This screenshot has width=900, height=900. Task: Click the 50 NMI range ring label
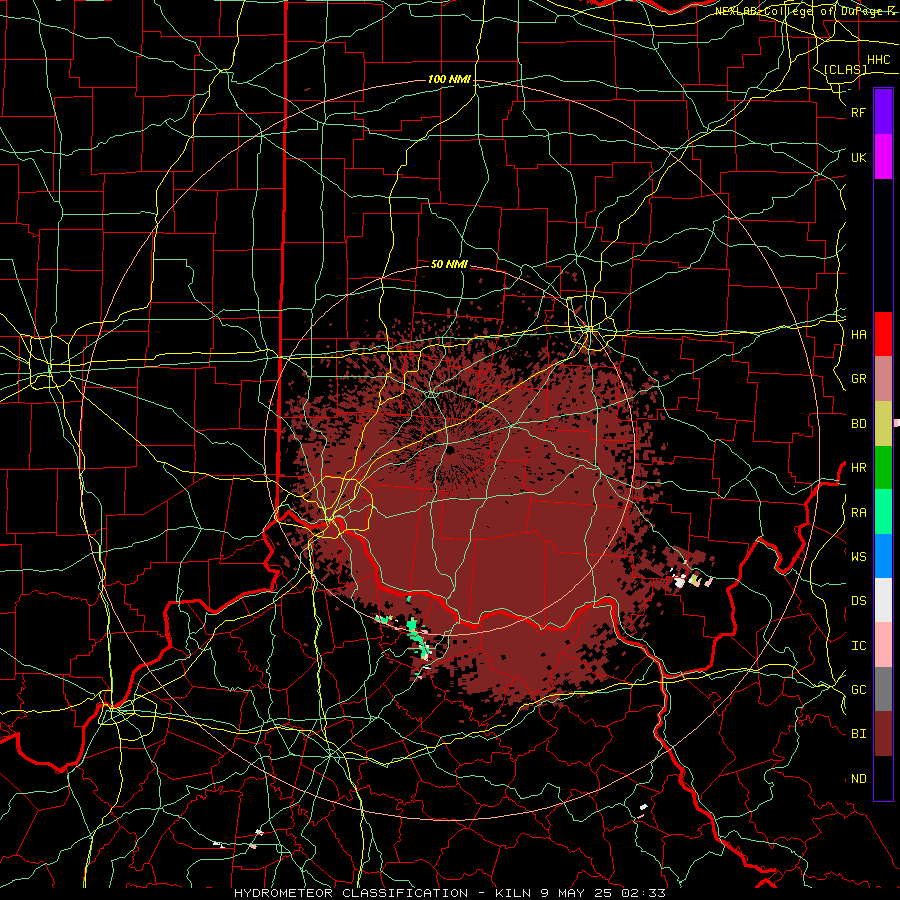point(449,264)
